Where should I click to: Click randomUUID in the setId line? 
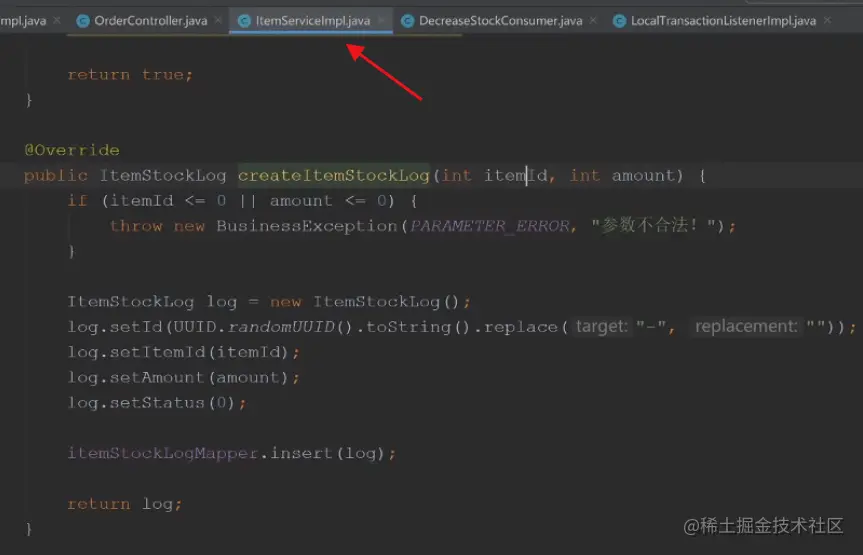pos(281,327)
